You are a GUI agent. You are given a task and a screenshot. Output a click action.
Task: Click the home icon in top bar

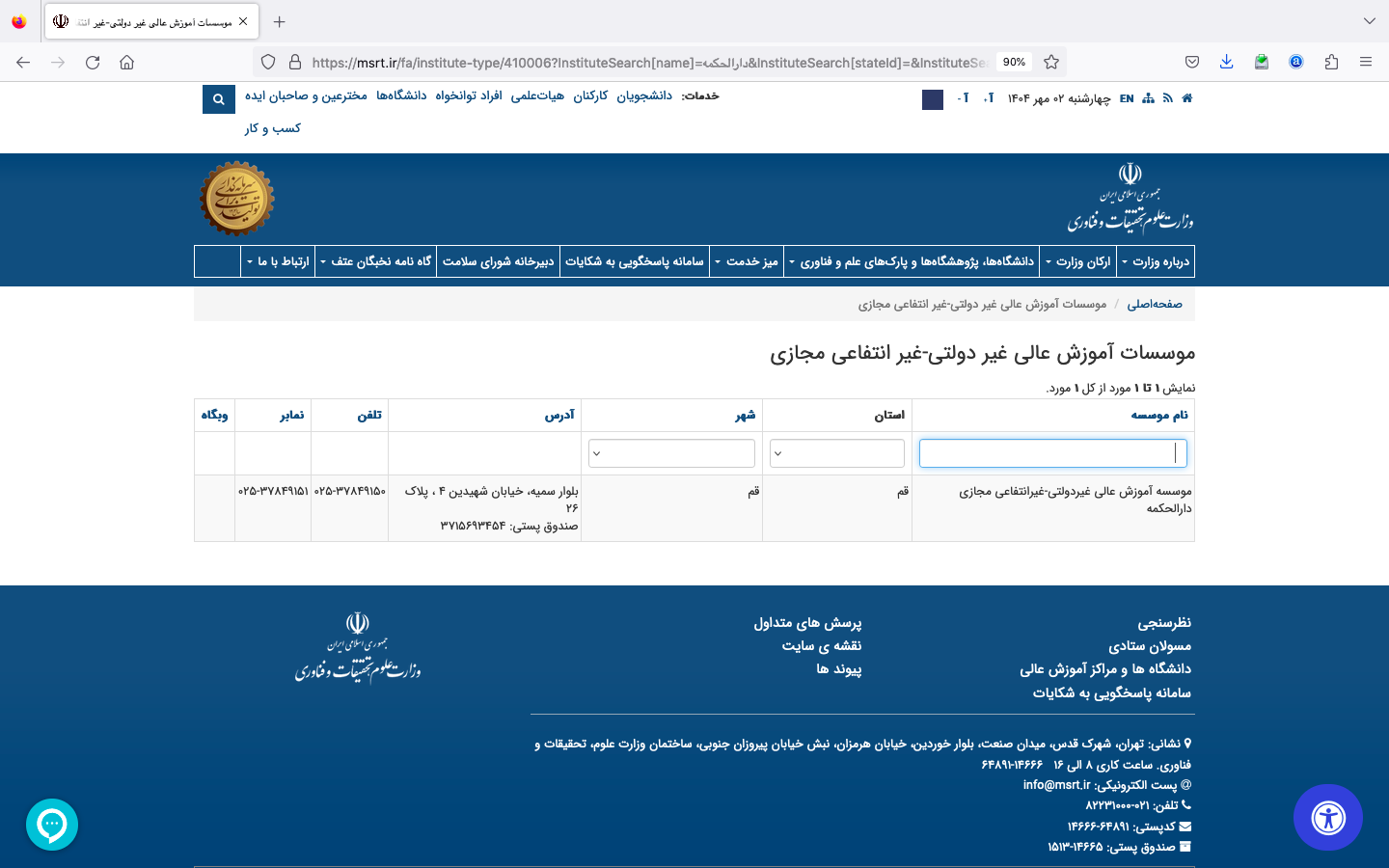click(x=1187, y=98)
